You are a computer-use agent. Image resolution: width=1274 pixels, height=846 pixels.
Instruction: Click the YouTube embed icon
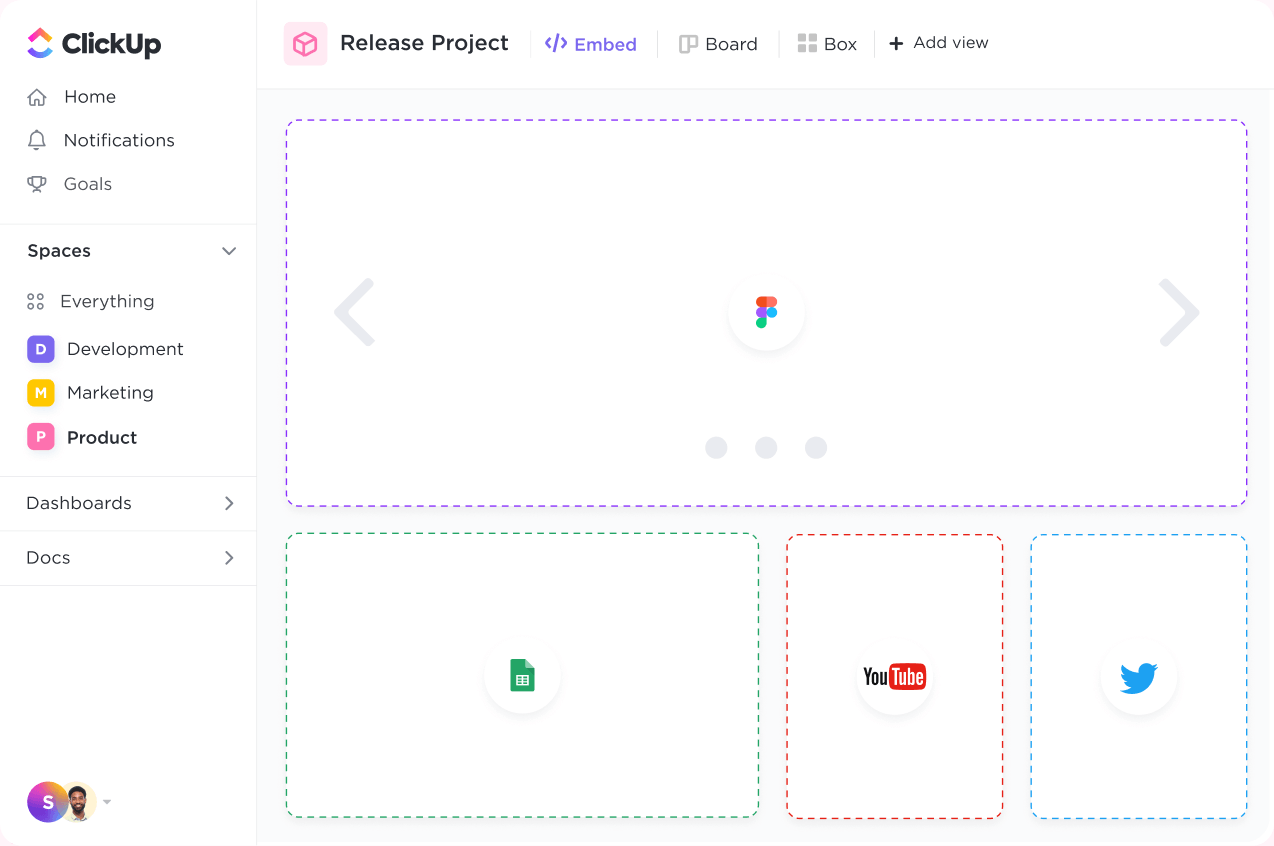(894, 676)
